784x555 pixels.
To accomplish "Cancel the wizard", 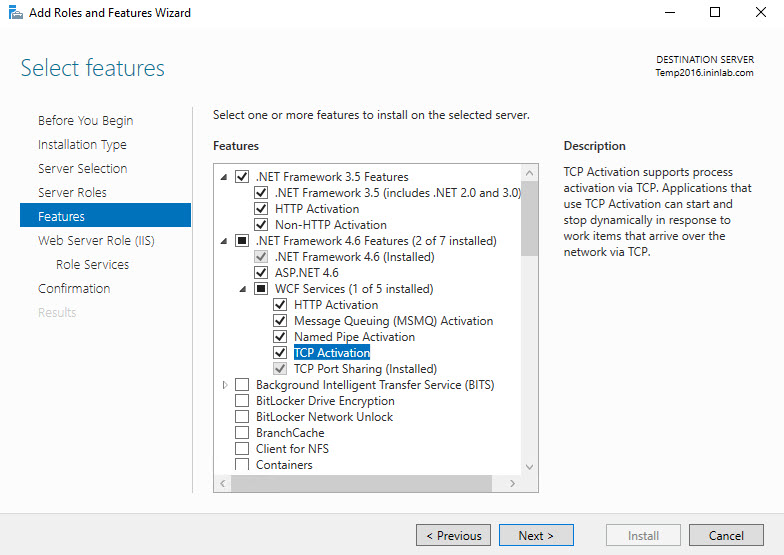I will point(726,535).
